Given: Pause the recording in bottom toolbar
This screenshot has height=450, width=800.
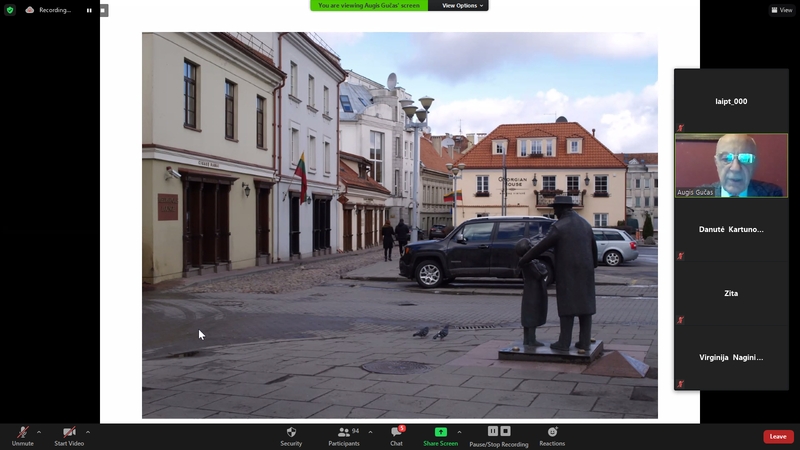Looking at the screenshot, I should pyautogui.click(x=494, y=431).
